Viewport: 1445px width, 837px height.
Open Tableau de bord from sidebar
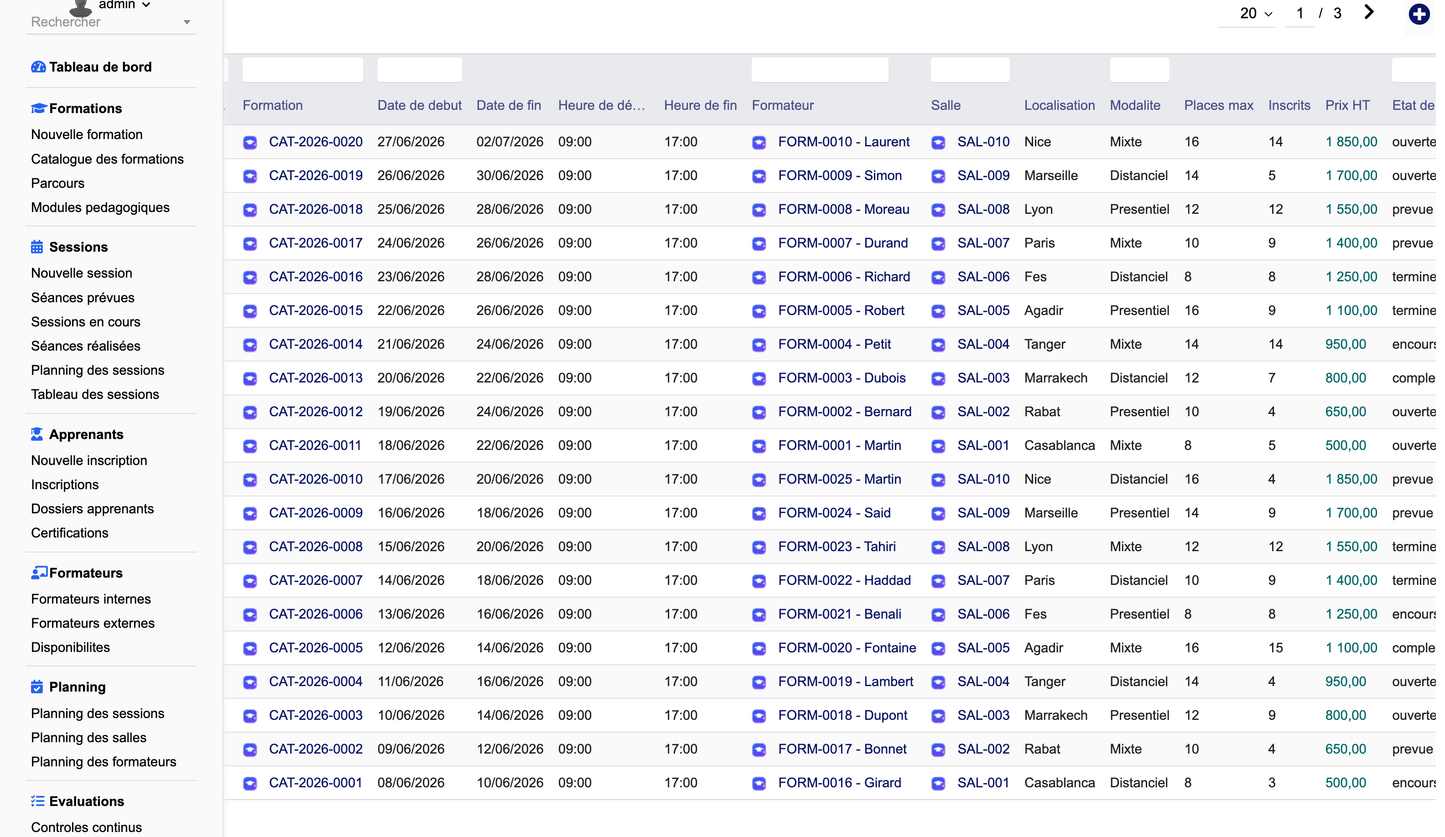pyautogui.click(x=100, y=67)
